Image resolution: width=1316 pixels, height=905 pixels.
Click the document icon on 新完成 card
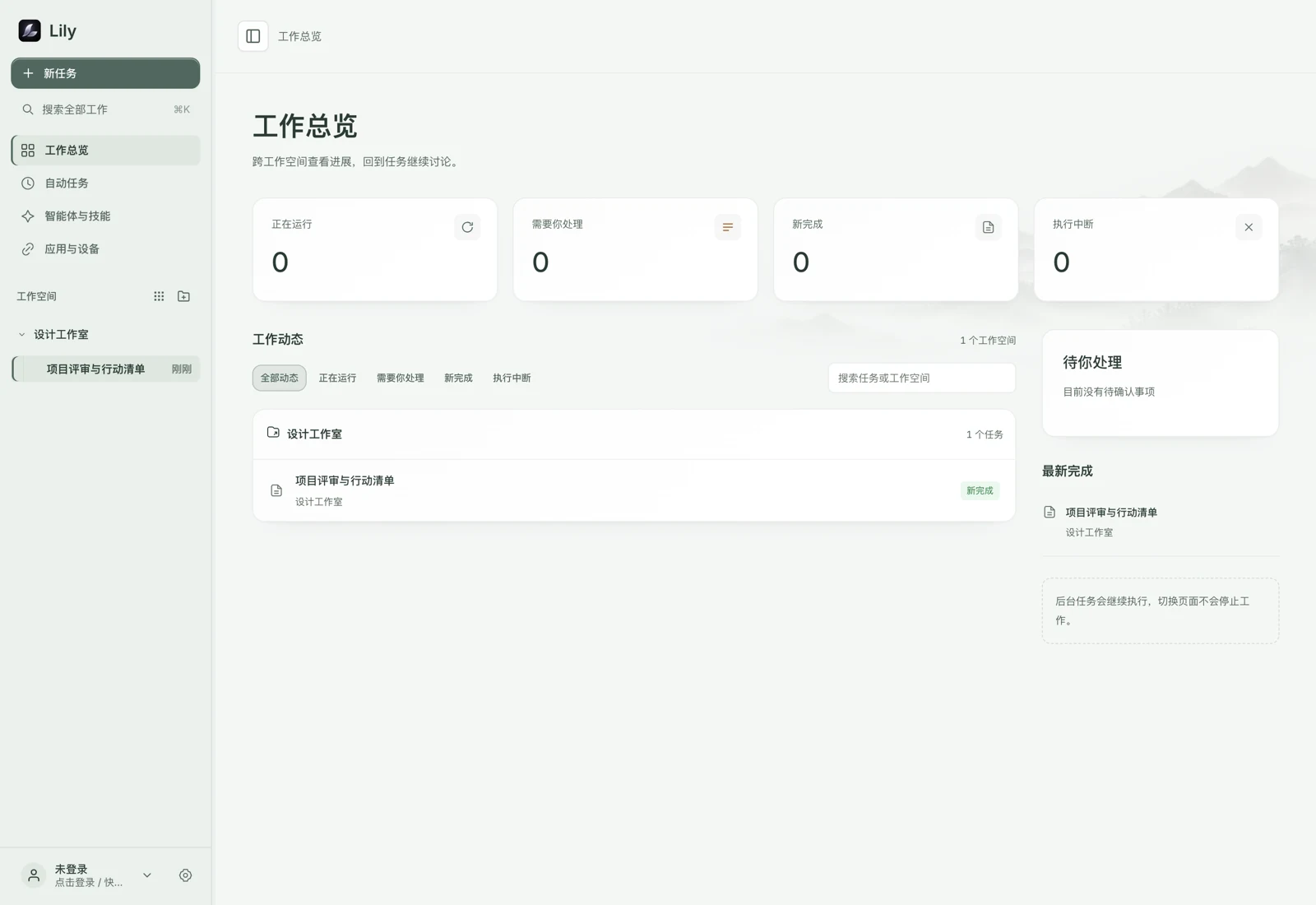[x=988, y=227]
